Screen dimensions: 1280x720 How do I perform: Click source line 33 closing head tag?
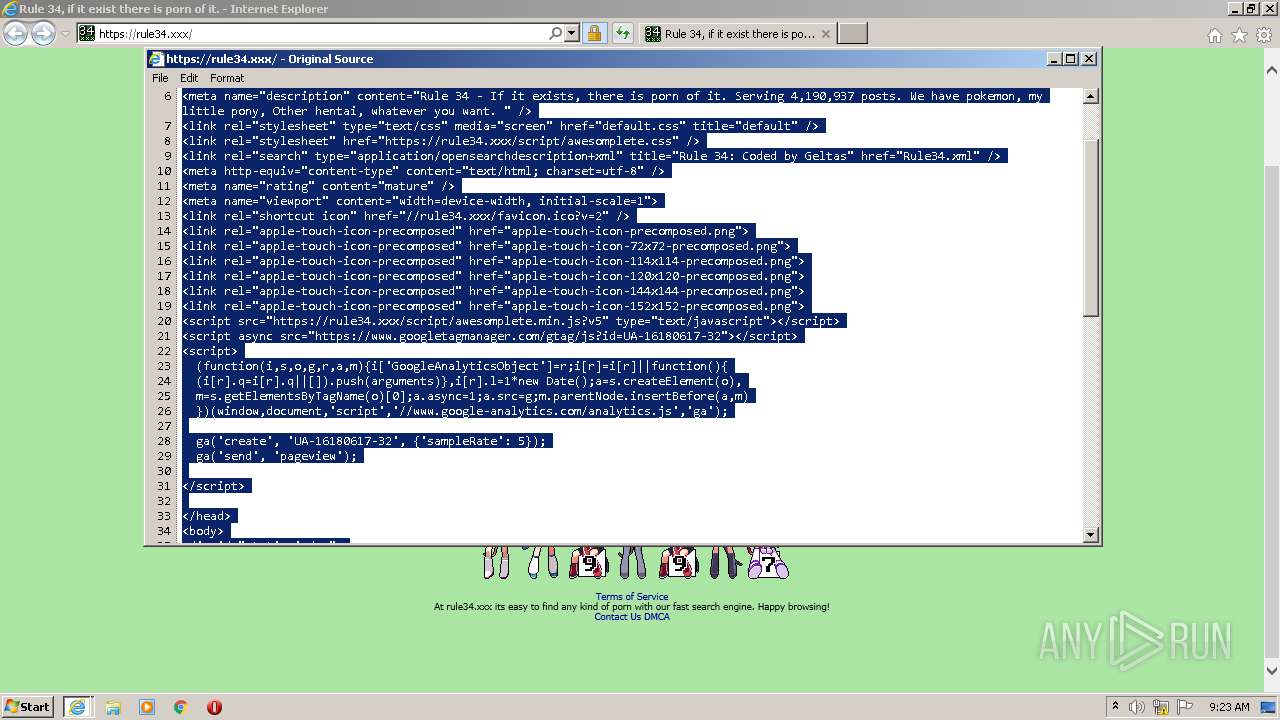[x=206, y=516]
